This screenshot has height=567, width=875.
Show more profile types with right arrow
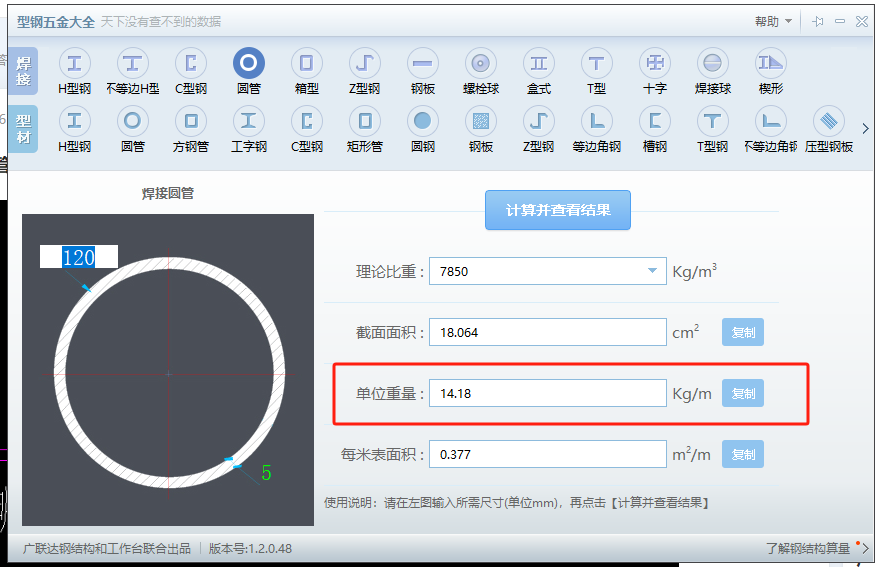(x=865, y=128)
